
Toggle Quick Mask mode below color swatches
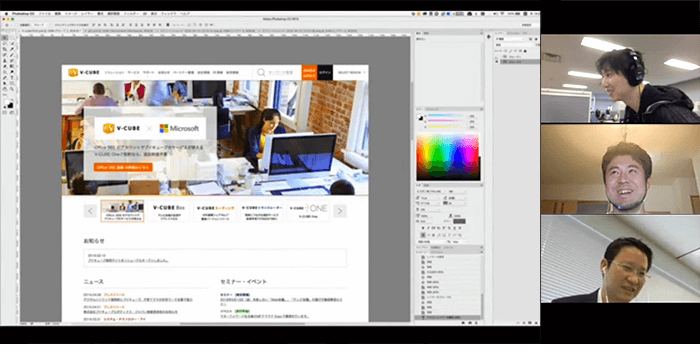[x=4, y=112]
